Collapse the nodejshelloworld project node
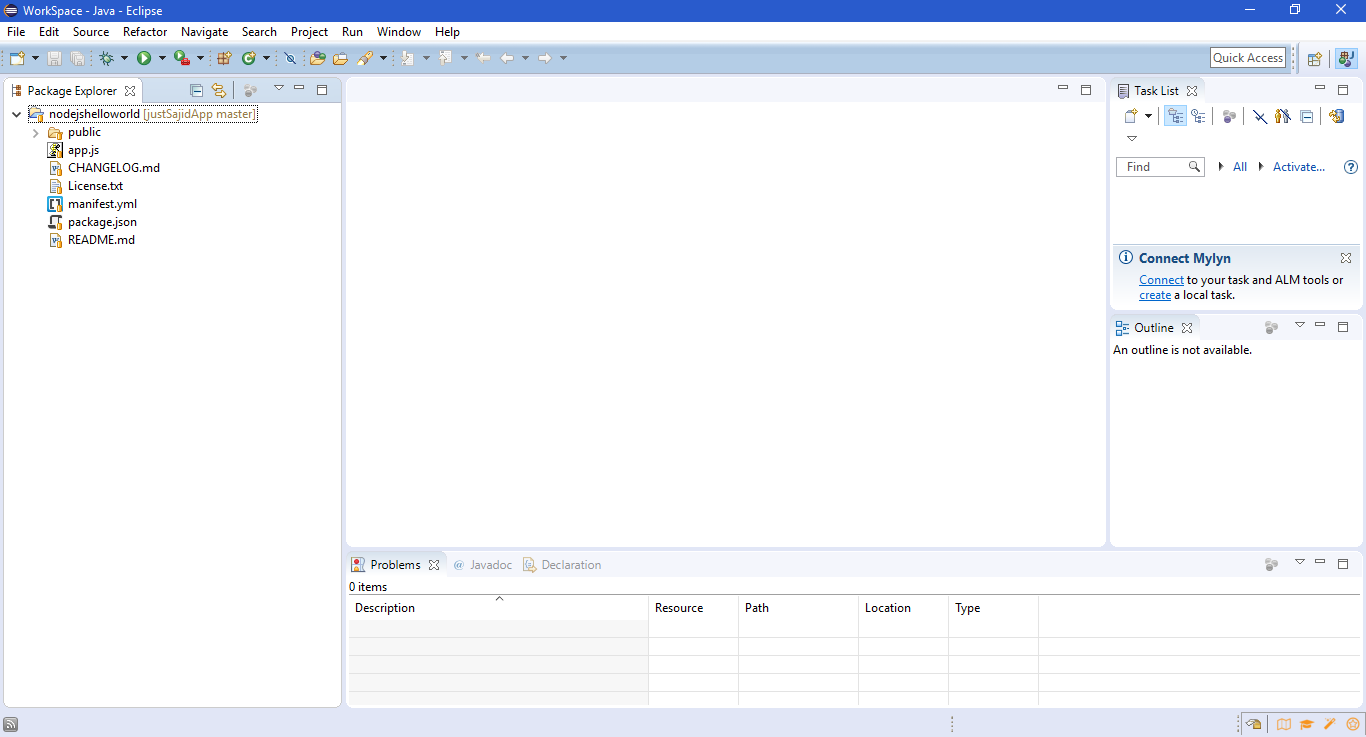This screenshot has width=1366, height=737. (x=16, y=114)
